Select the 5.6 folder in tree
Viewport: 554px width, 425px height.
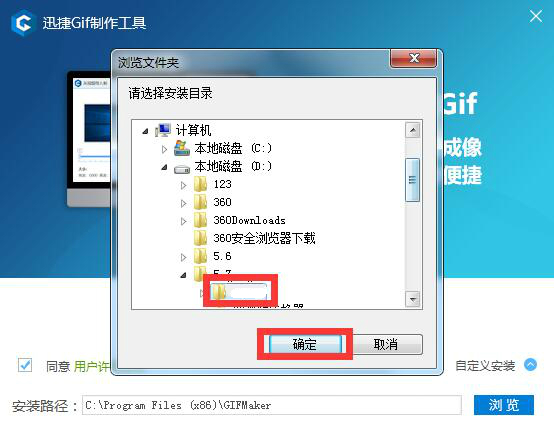(x=222, y=256)
